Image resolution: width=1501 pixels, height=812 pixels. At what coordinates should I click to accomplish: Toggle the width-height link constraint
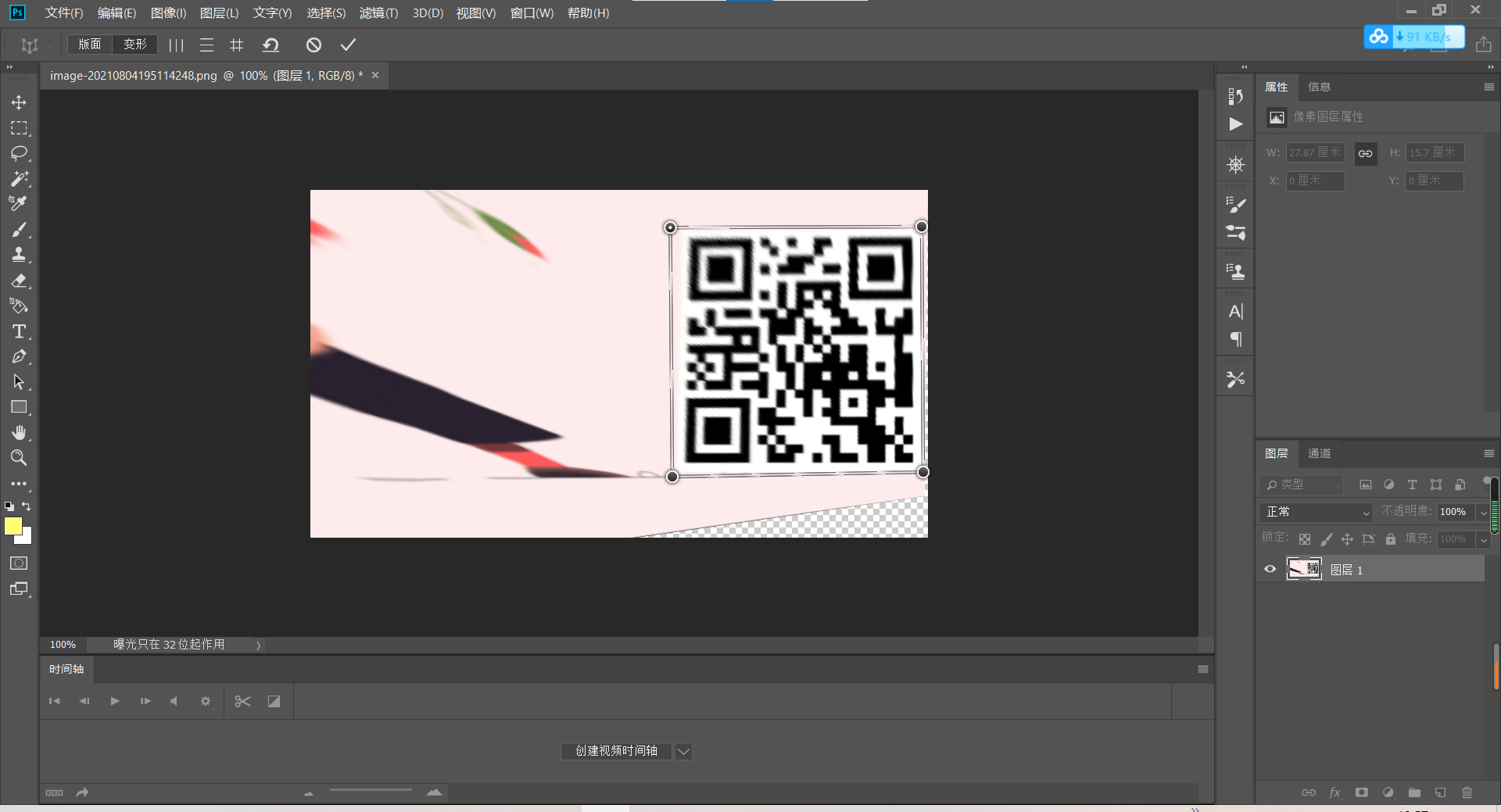coord(1365,153)
